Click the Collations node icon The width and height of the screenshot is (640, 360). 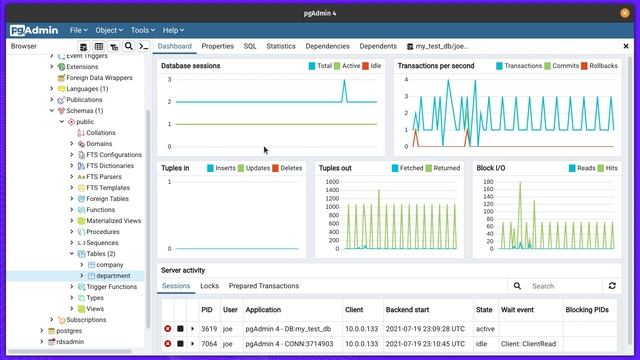[81, 133]
